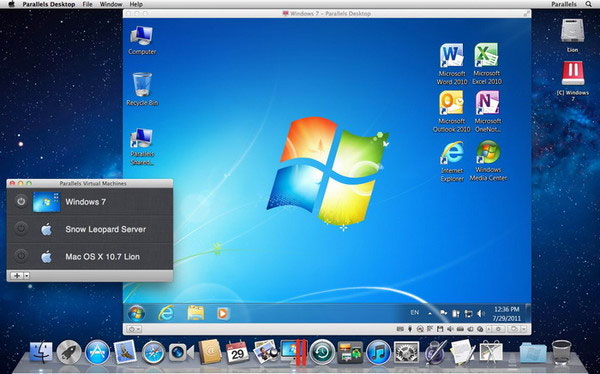Image resolution: width=600 pixels, height=374 pixels.
Task: Open Windows Media Center icon
Action: [488, 161]
